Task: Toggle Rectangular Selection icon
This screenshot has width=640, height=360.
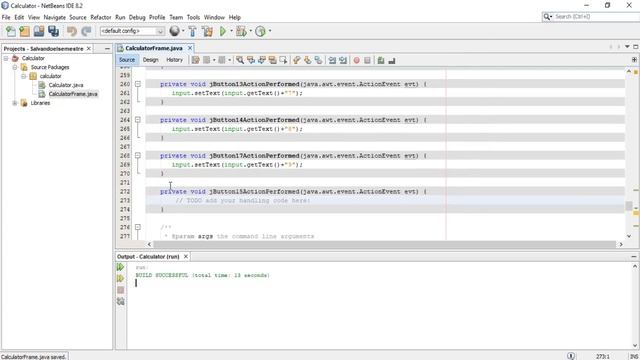Action: (283, 60)
